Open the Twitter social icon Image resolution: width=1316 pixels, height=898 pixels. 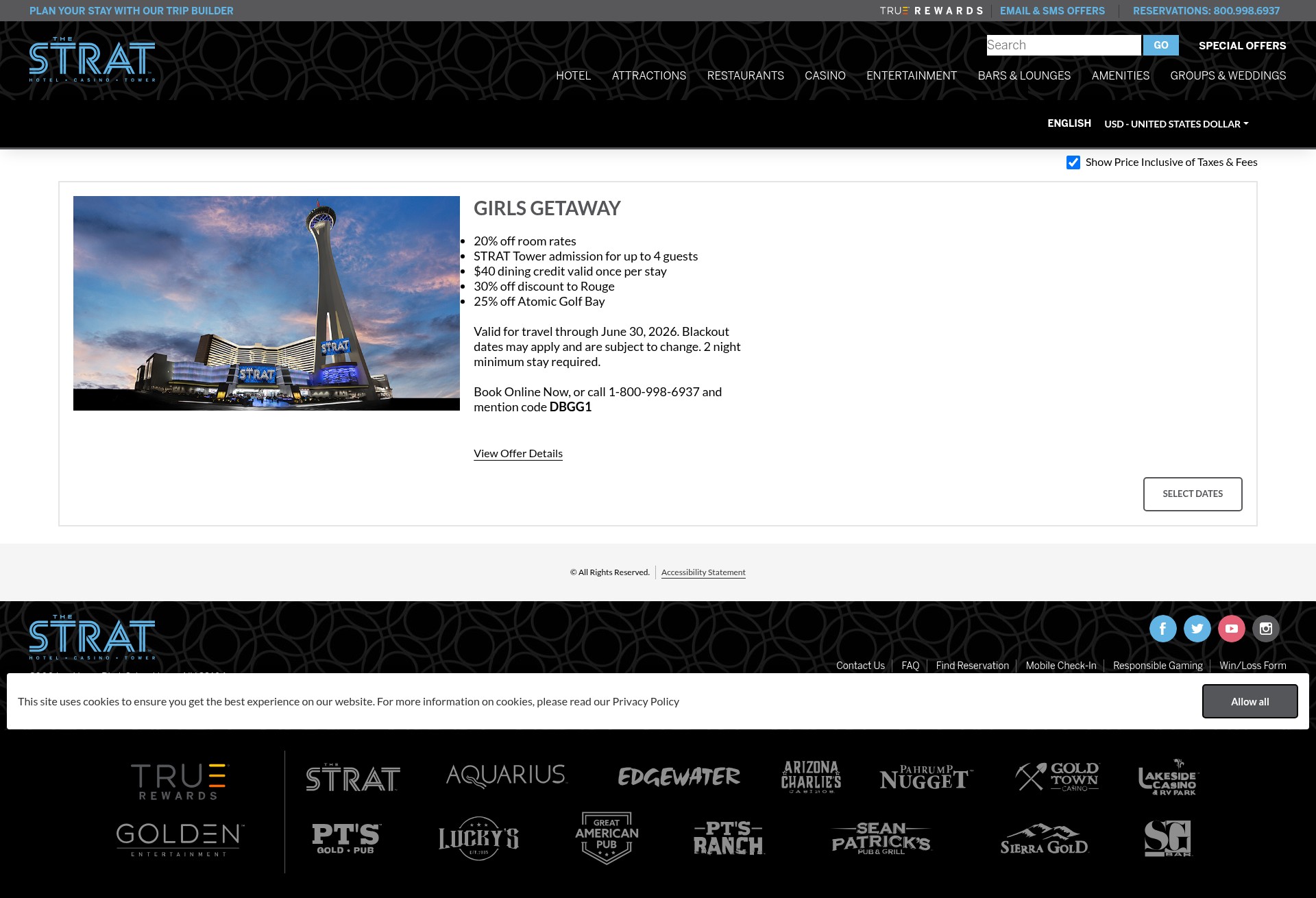[x=1197, y=629]
